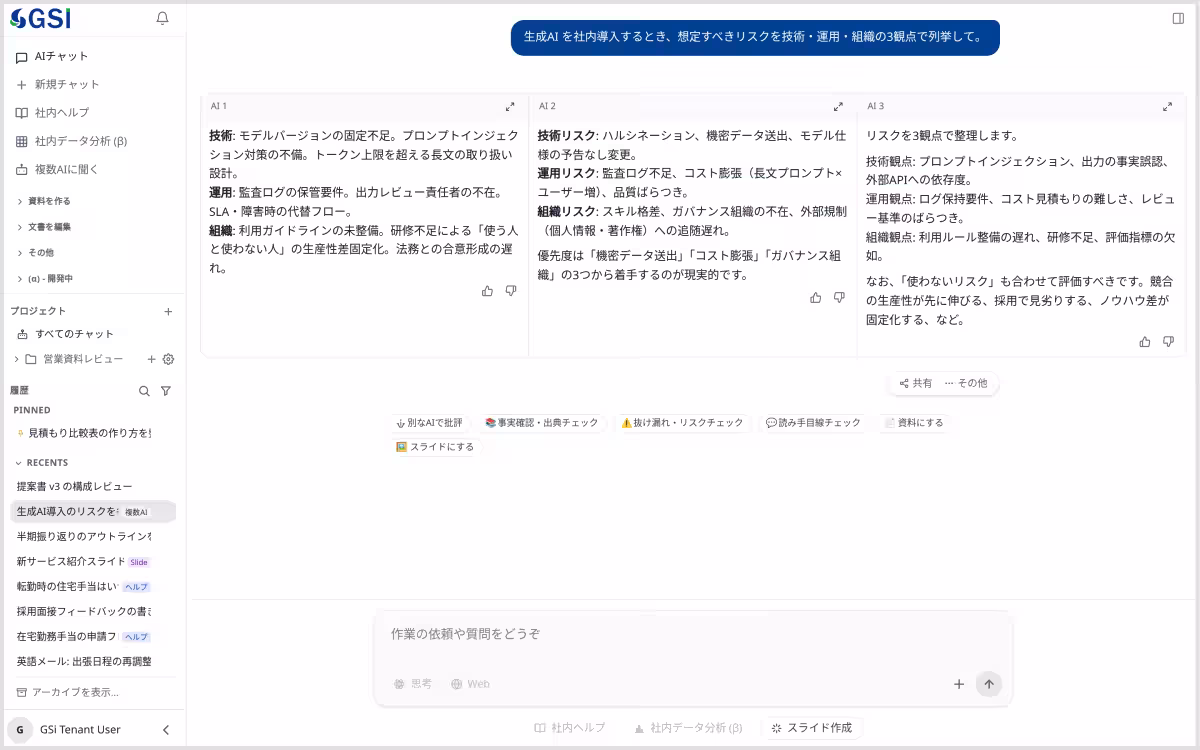Search the chat history
Viewport: 1200px width, 750px height.
coord(144,391)
